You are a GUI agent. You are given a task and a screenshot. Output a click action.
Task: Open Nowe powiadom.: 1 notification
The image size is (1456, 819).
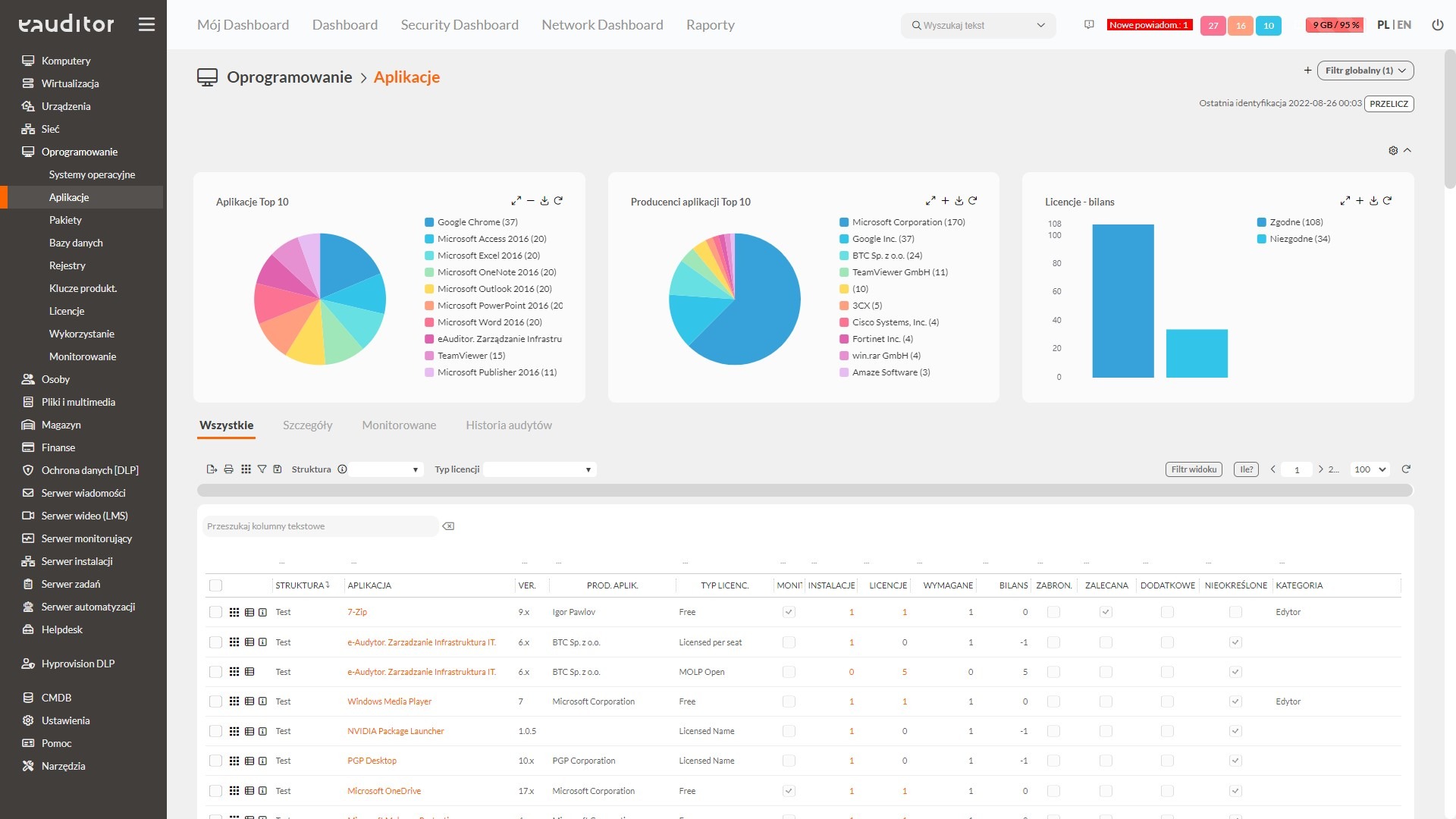pos(1149,25)
